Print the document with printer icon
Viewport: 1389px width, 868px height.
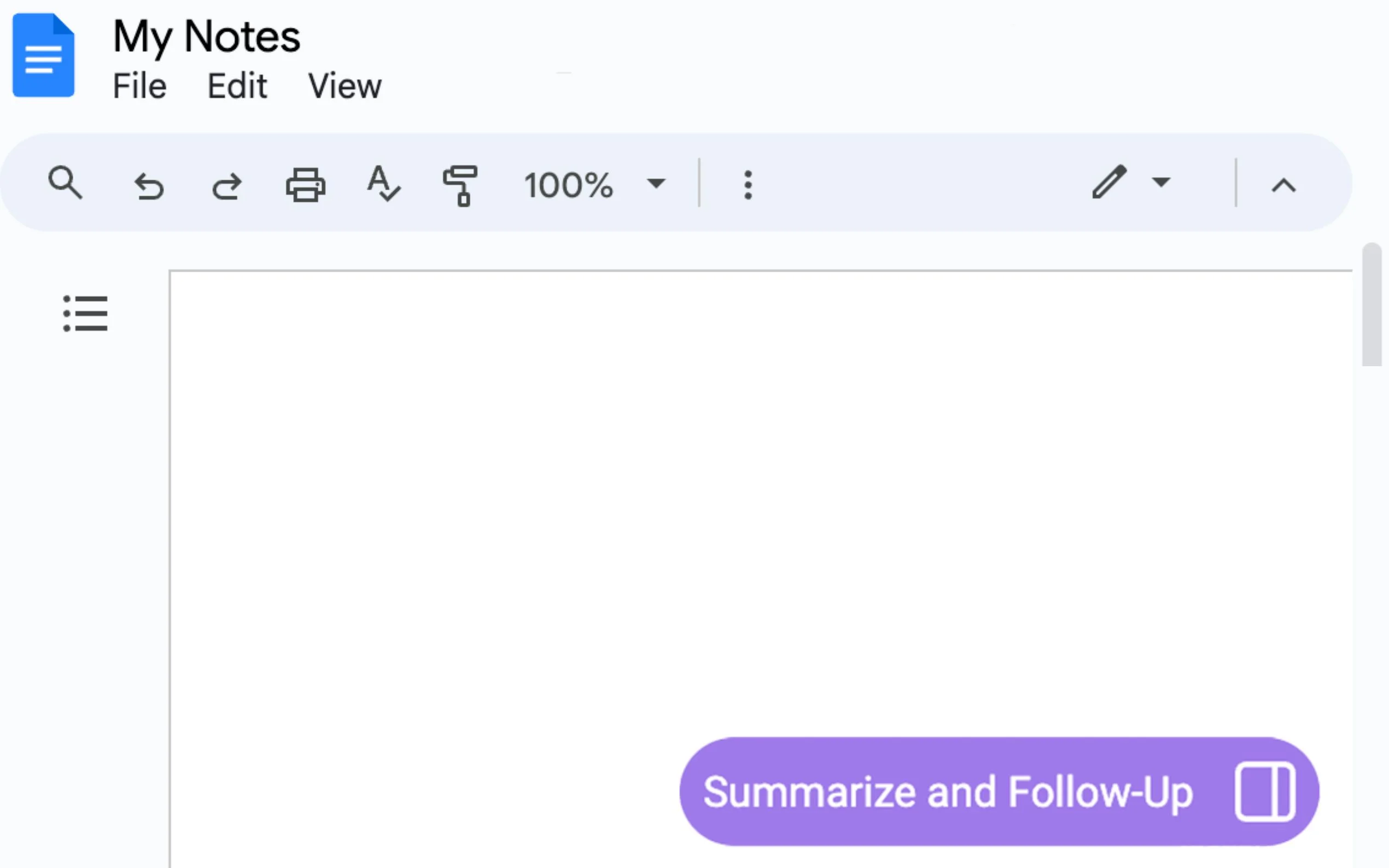point(306,184)
